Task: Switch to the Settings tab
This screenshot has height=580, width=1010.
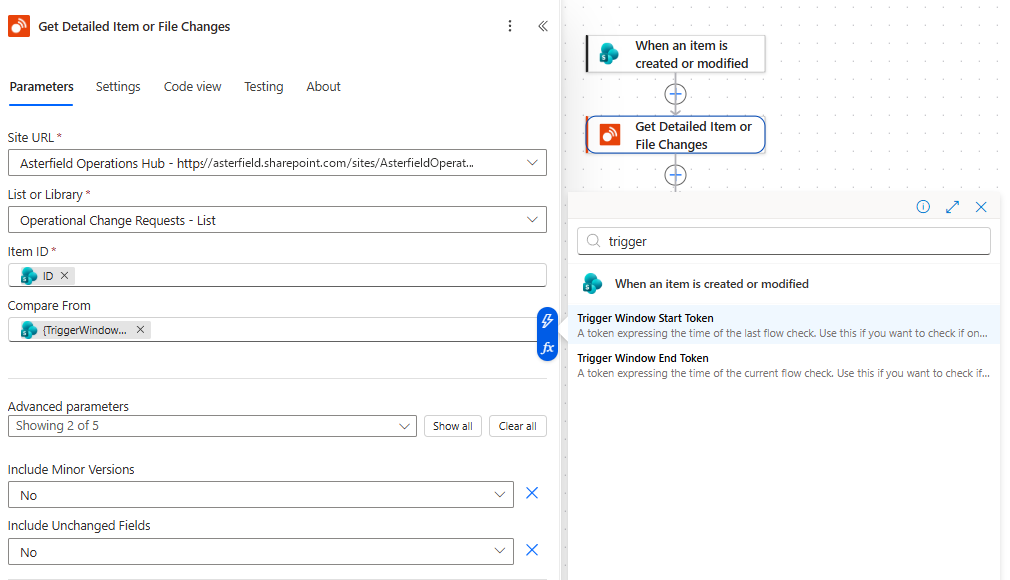Action: coord(118,86)
